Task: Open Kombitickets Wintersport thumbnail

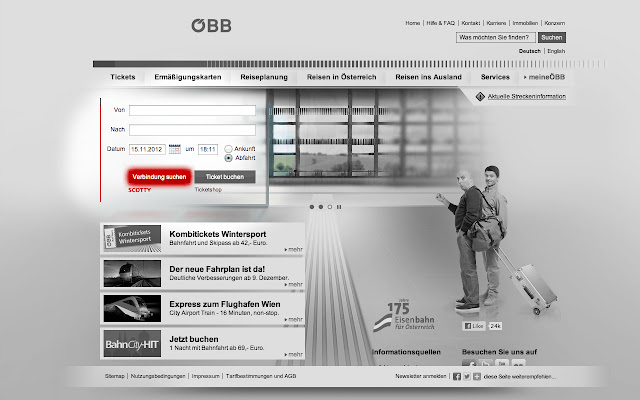Action: point(132,238)
